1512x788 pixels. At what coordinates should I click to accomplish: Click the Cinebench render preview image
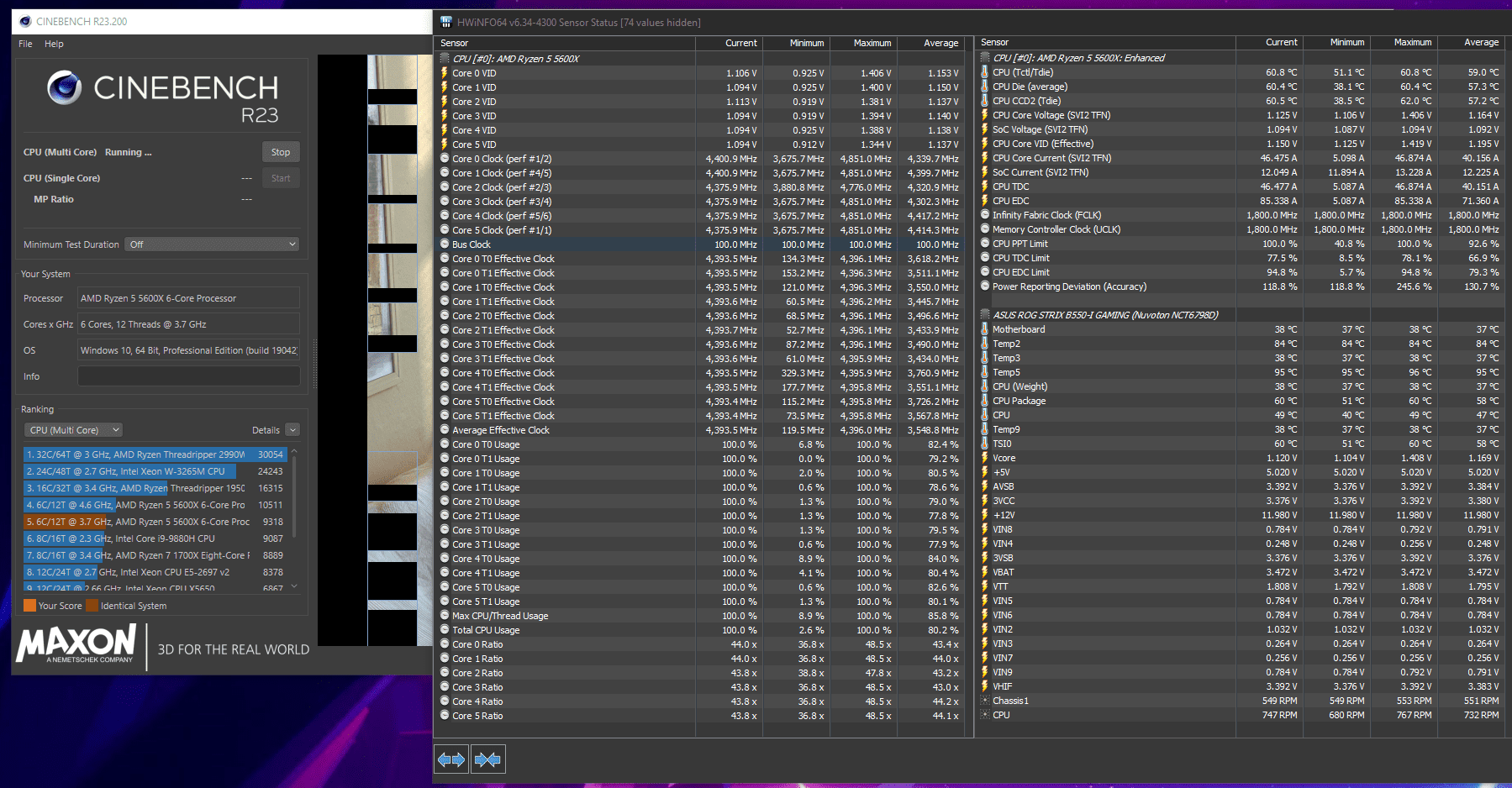click(375, 350)
